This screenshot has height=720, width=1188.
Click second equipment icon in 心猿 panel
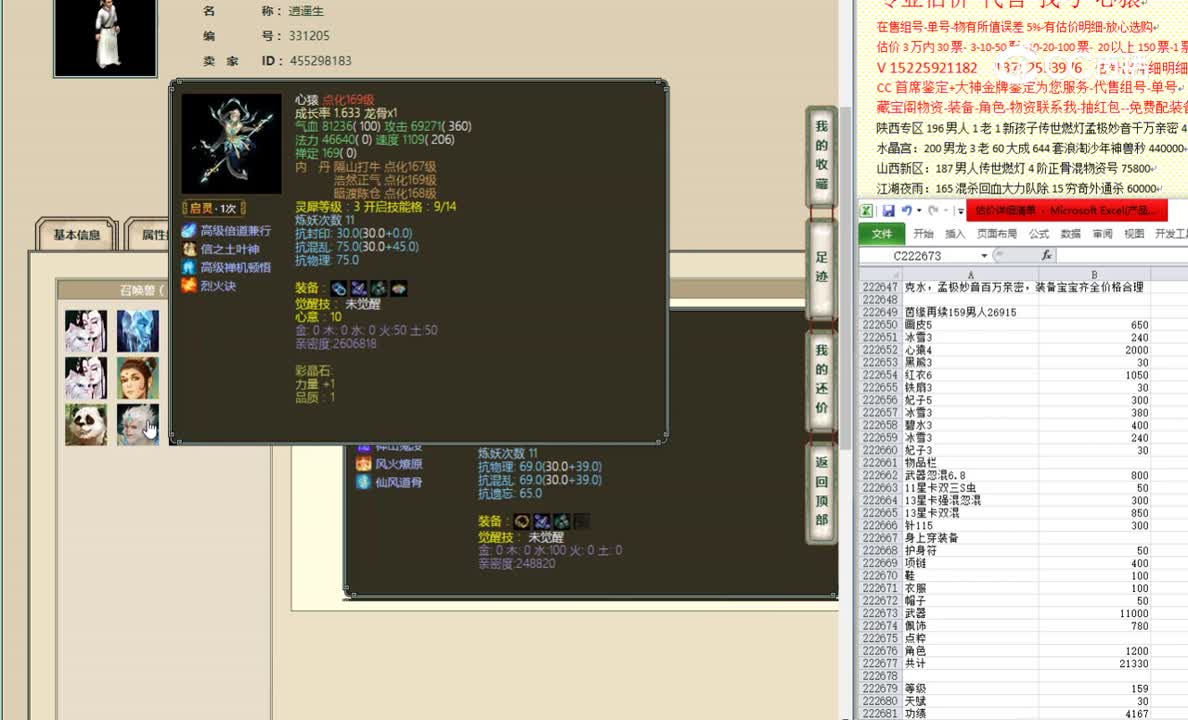358,288
